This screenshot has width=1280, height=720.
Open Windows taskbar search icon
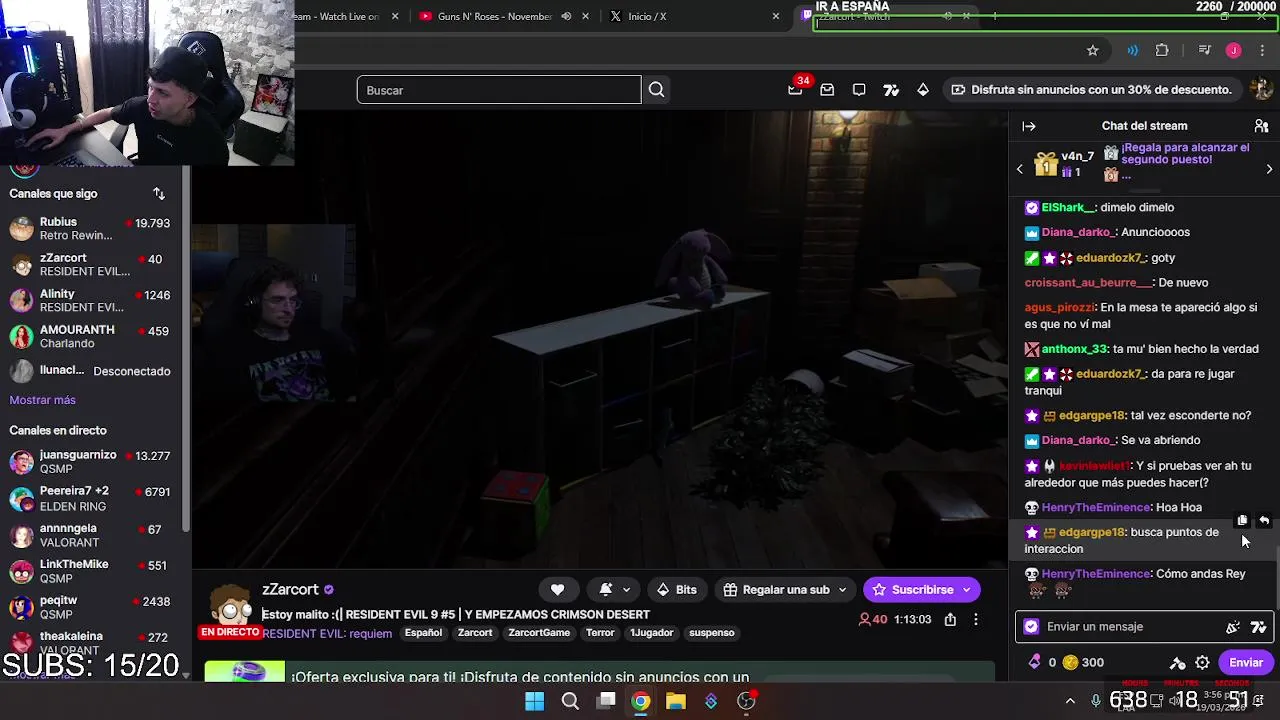click(570, 701)
